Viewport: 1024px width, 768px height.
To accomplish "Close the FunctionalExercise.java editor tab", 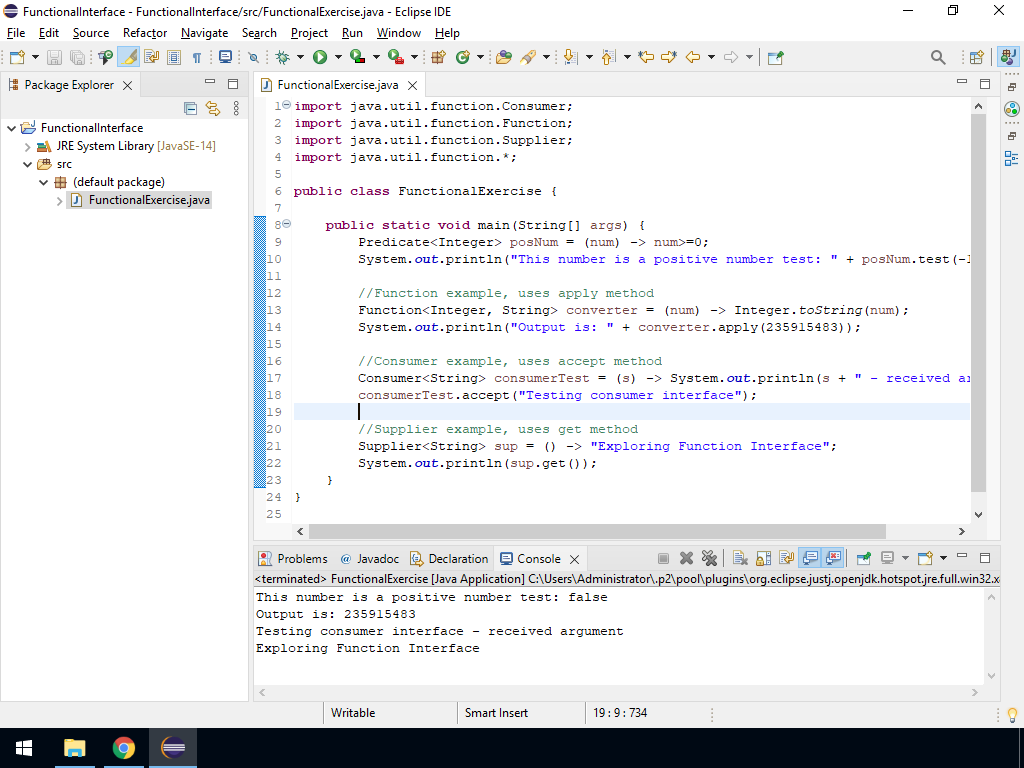I will coord(412,86).
